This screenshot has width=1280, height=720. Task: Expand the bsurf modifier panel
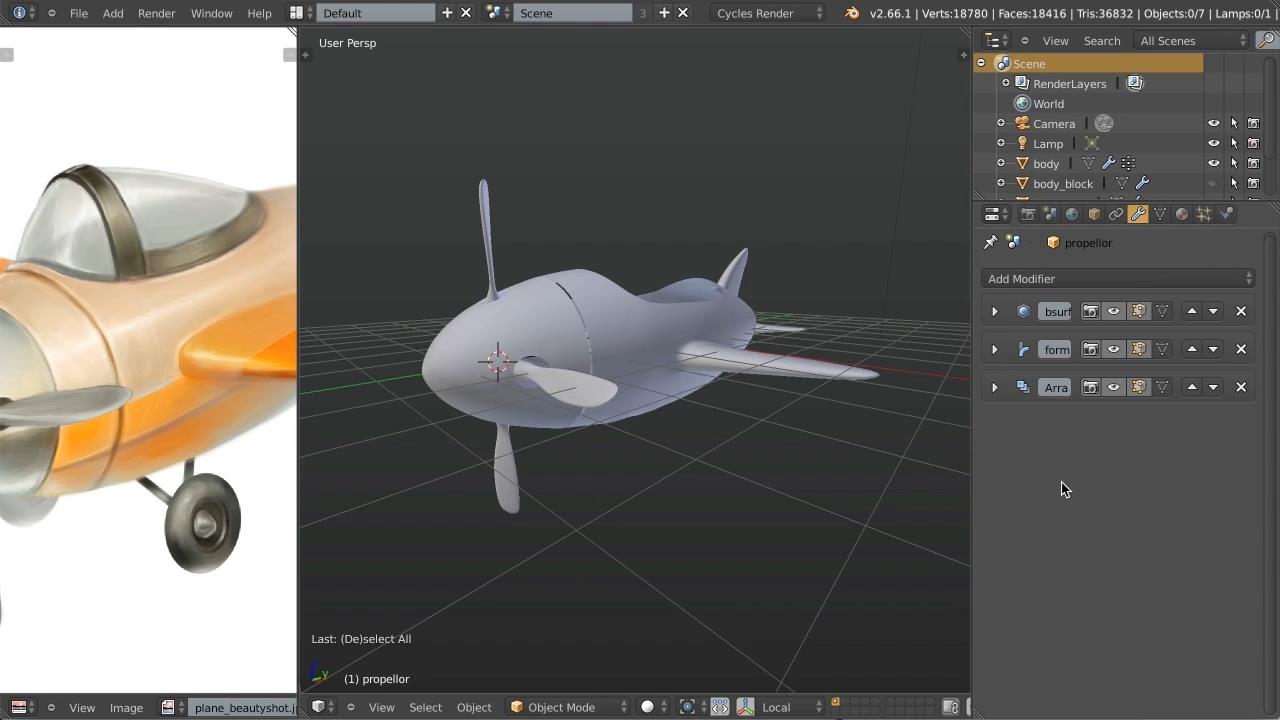click(994, 312)
